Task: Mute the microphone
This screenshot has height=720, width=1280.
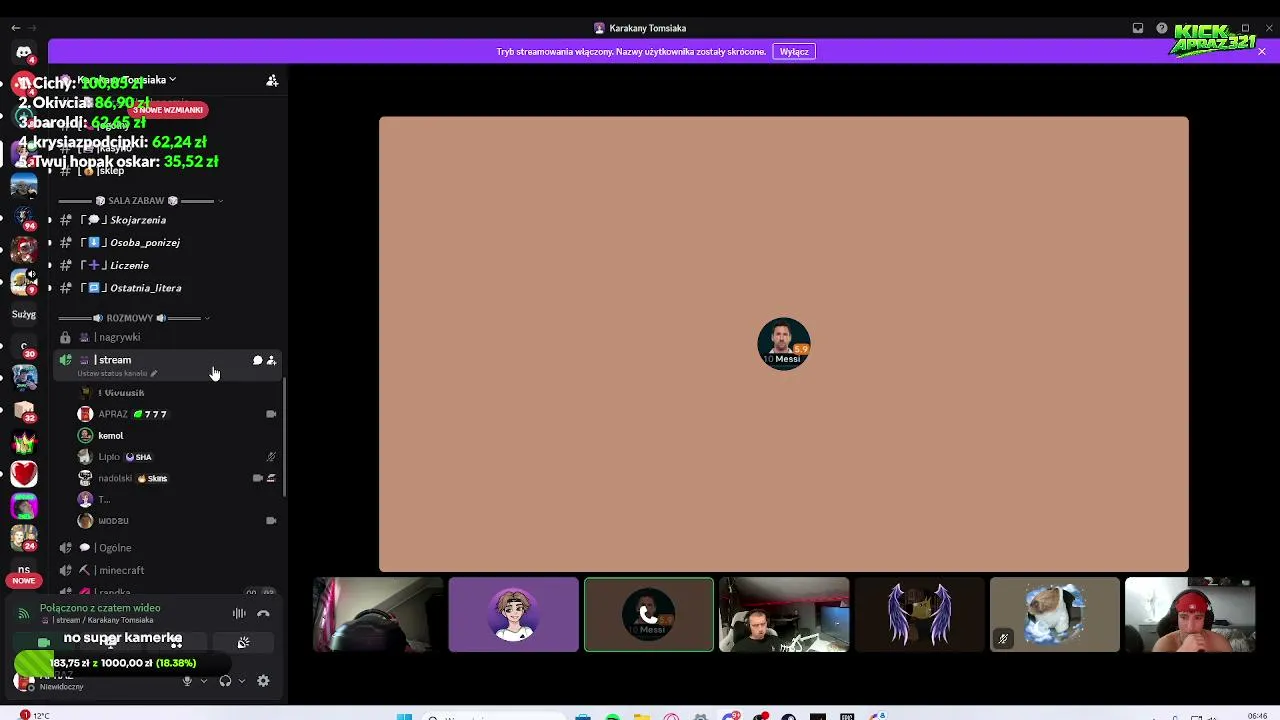Action: 187,681
